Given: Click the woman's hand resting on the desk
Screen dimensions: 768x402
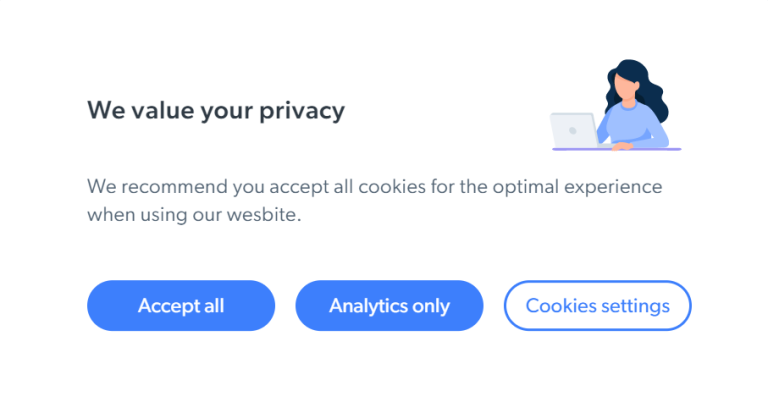Looking at the screenshot, I should point(621,146).
